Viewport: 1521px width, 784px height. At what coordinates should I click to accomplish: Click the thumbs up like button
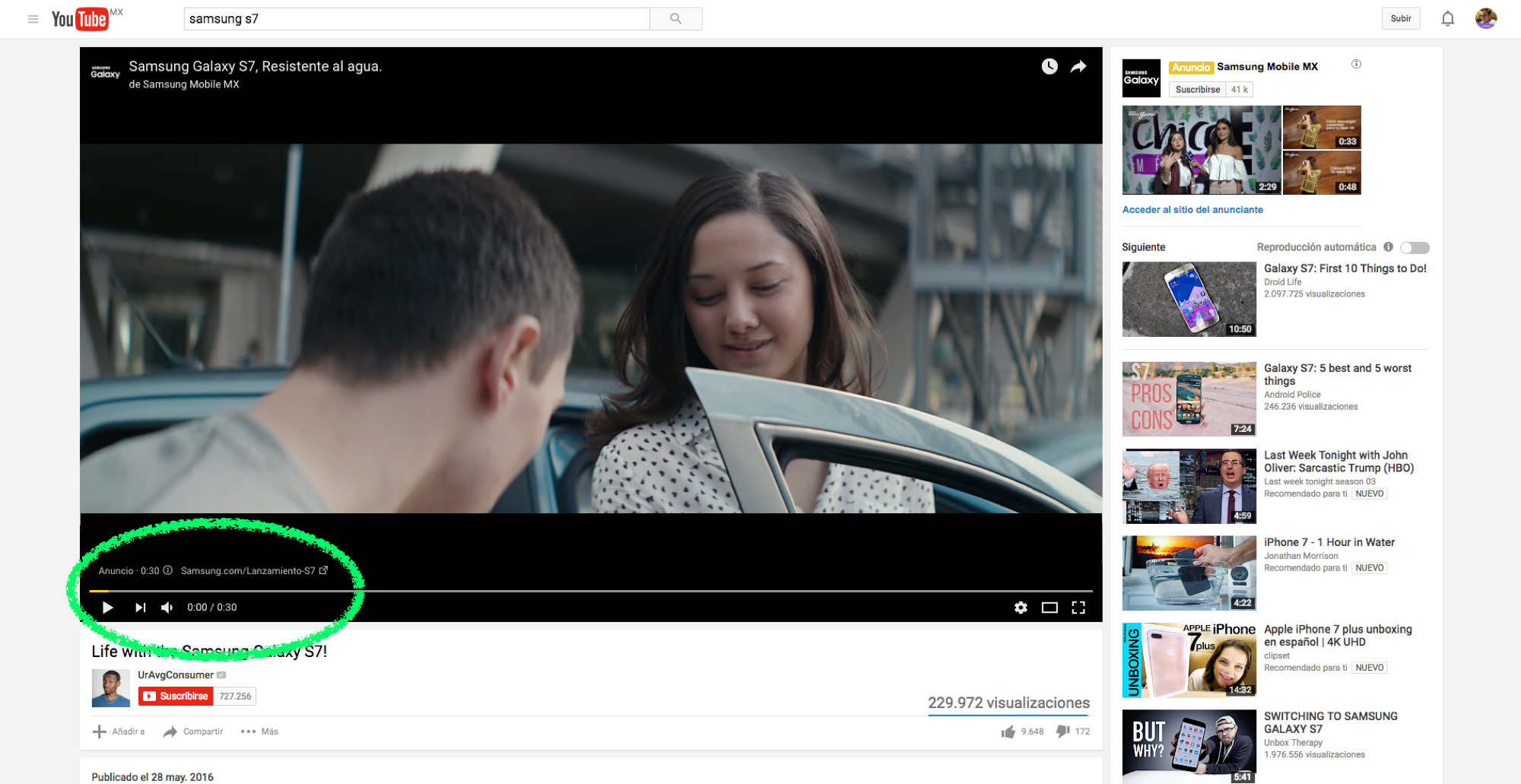point(1008,732)
